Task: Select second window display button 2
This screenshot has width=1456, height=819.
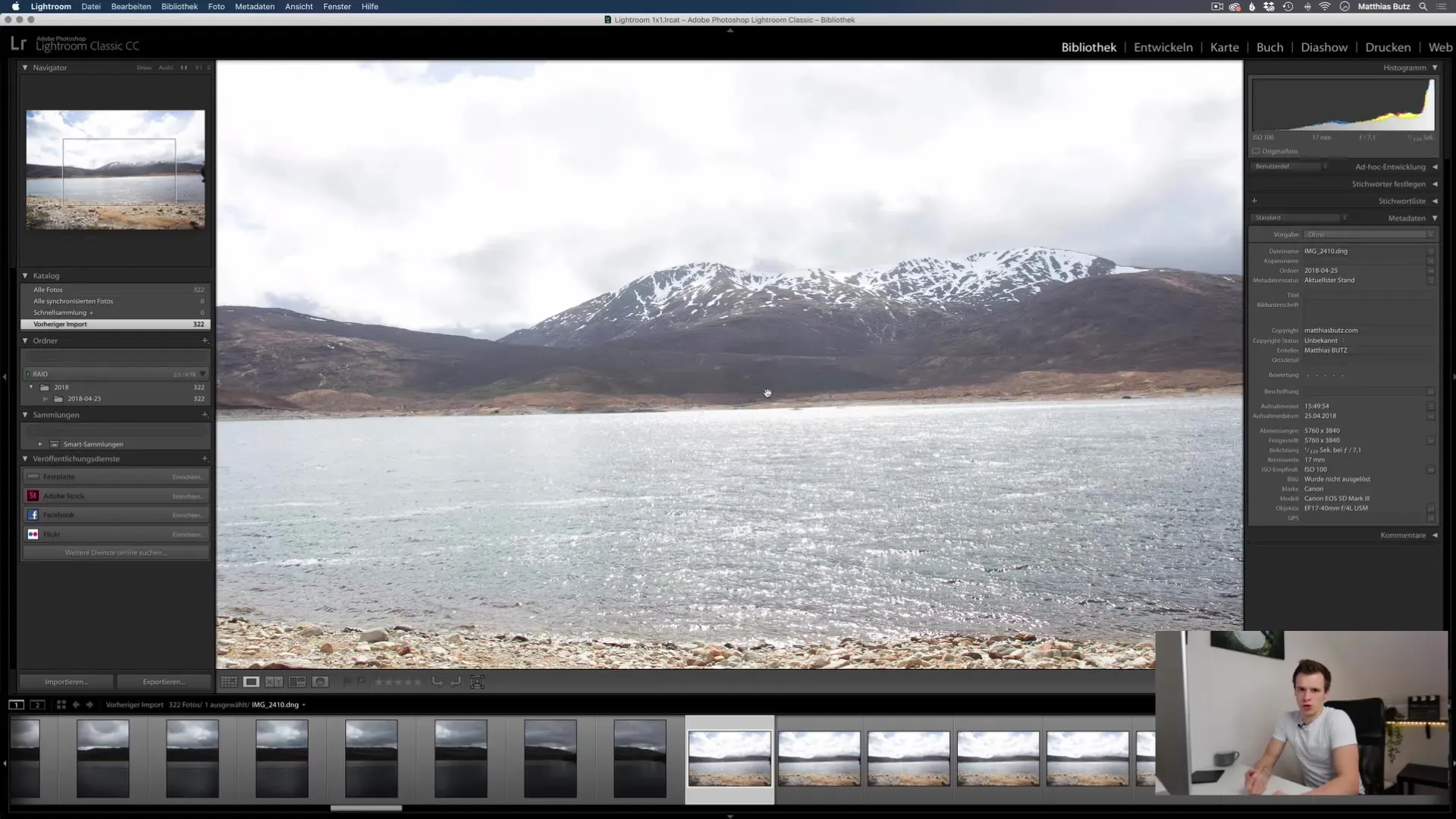Action: click(x=36, y=704)
